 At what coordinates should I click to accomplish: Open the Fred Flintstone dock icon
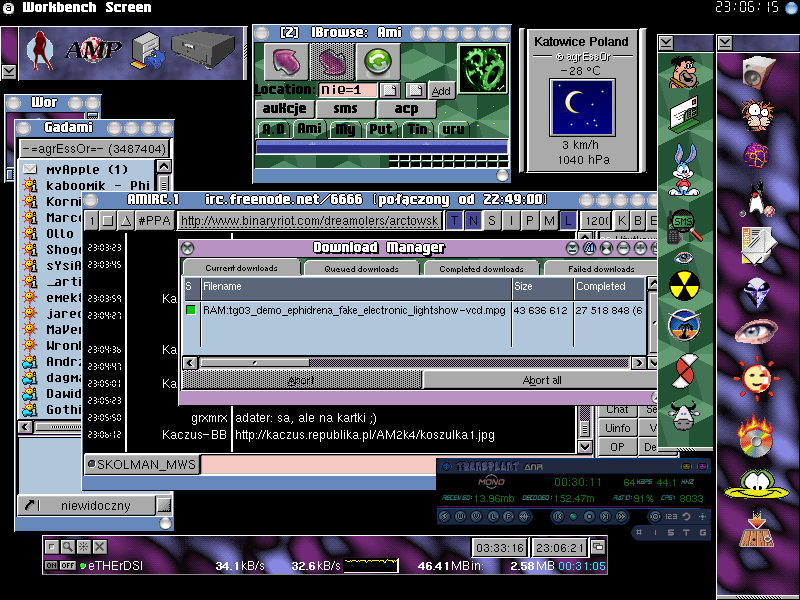click(684, 71)
